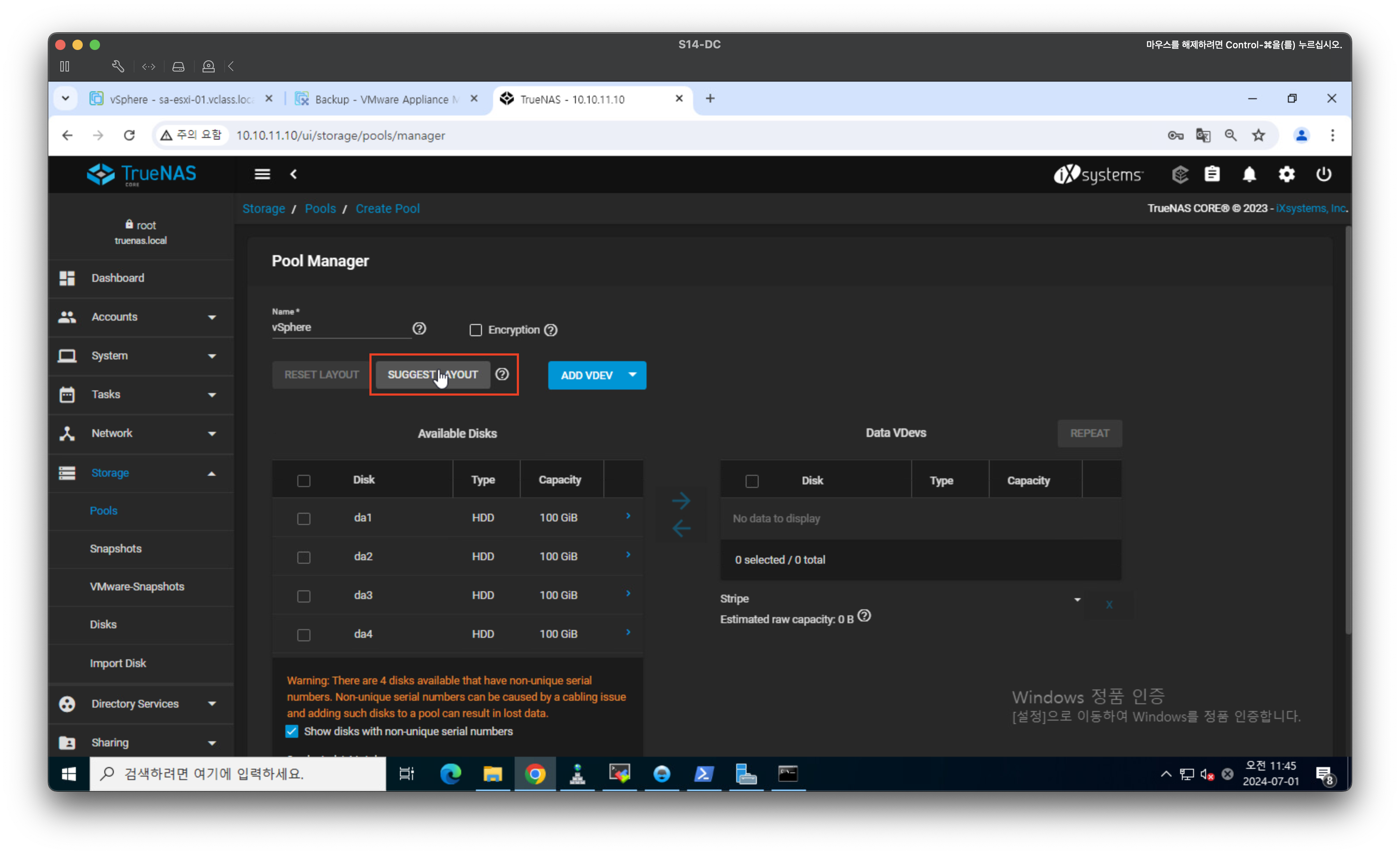Open the task manager clipboard icon
The image size is (1400, 855).
click(x=1212, y=175)
